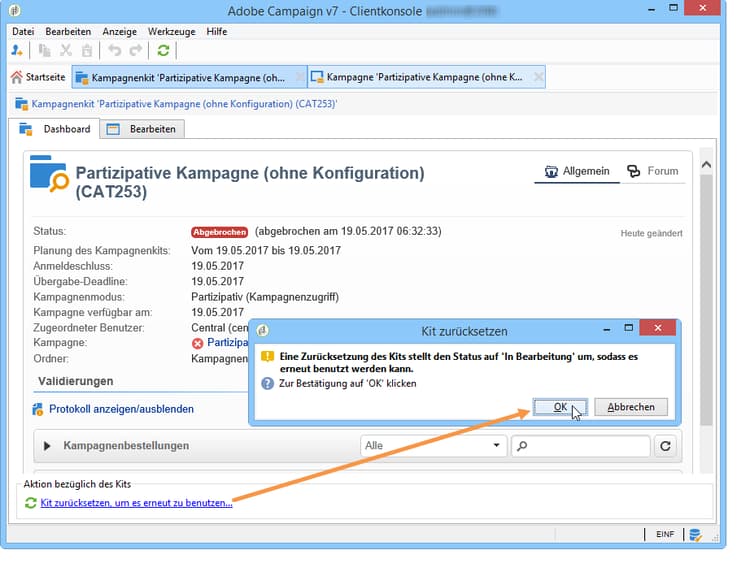
Task: Click the Partizipativ (Kampagnenzugriff) value
Action: tap(265, 297)
